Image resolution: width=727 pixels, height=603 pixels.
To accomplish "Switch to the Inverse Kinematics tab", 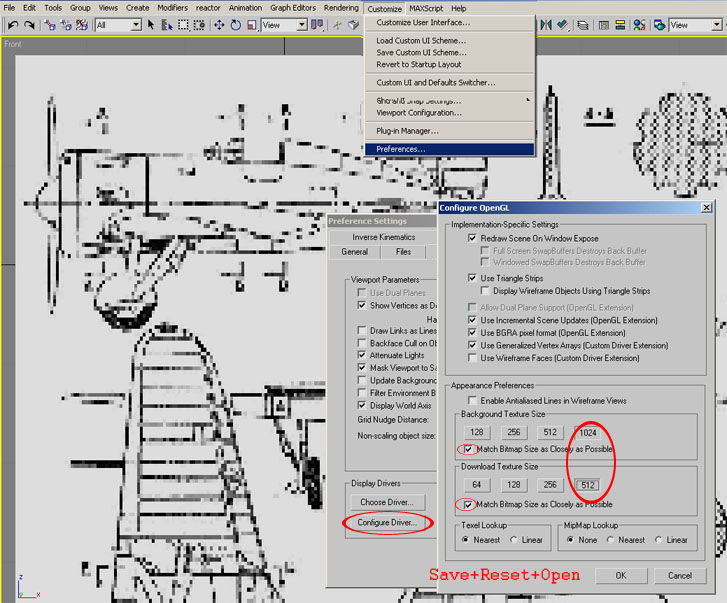I will pyautogui.click(x=383, y=237).
